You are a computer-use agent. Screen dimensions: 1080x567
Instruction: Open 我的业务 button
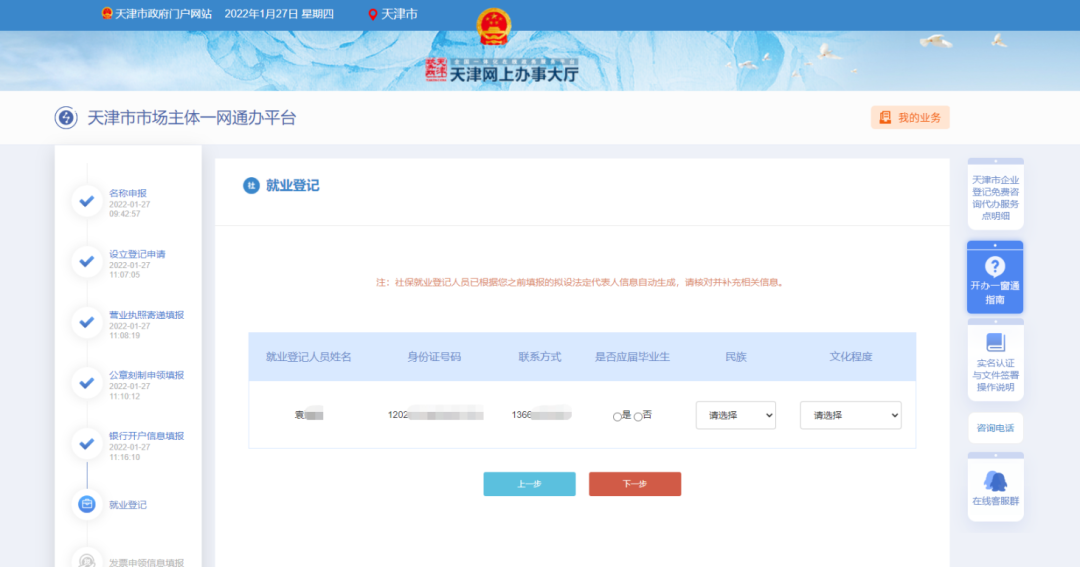[x=910, y=118]
